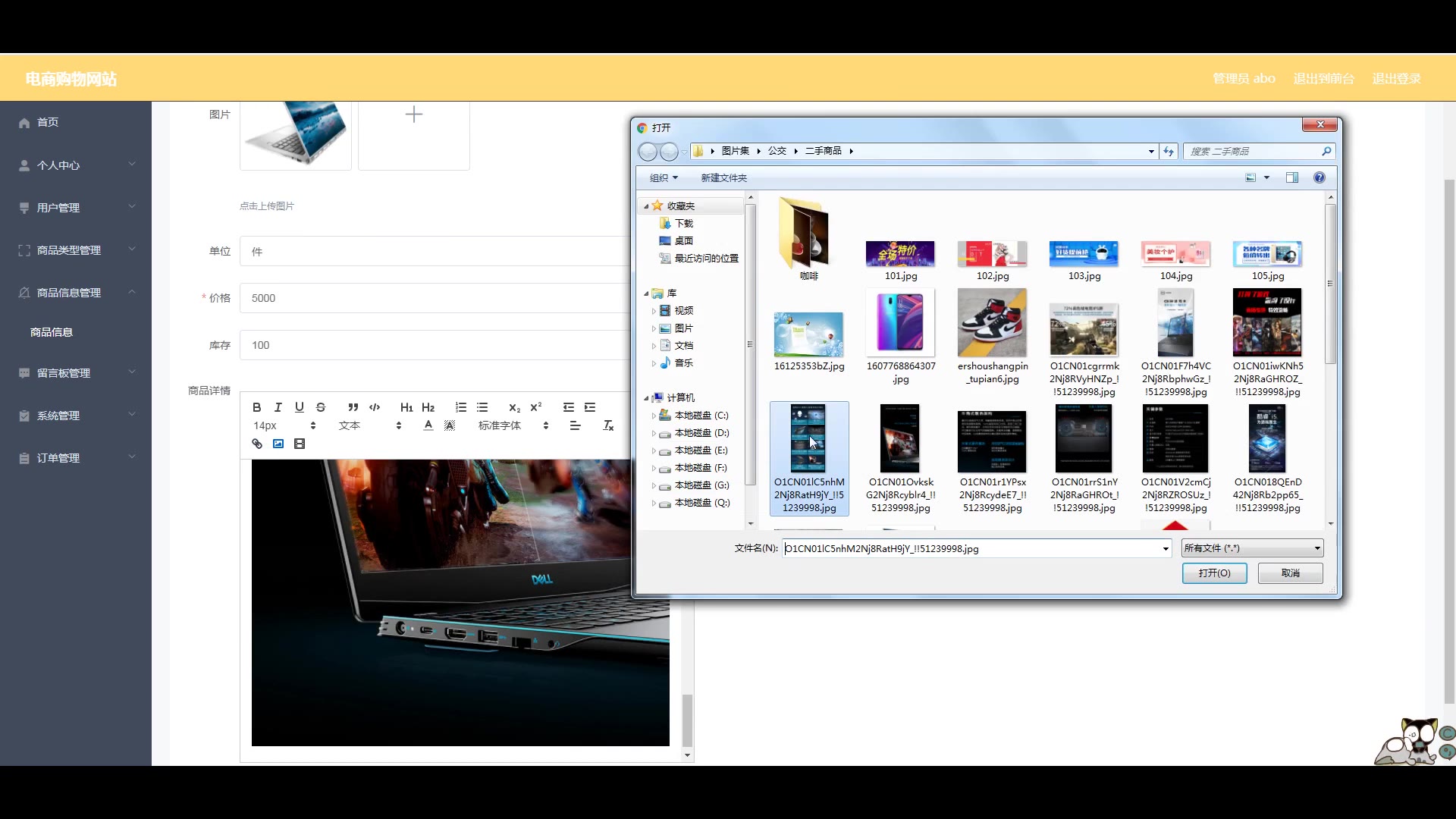Click the insert video film icon
The width and height of the screenshot is (1456, 819).
point(300,444)
